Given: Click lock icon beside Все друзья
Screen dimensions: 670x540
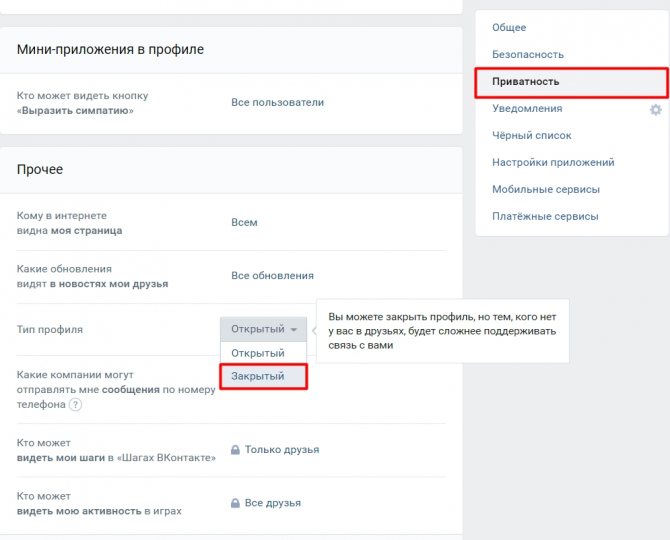Looking at the screenshot, I should (235, 503).
